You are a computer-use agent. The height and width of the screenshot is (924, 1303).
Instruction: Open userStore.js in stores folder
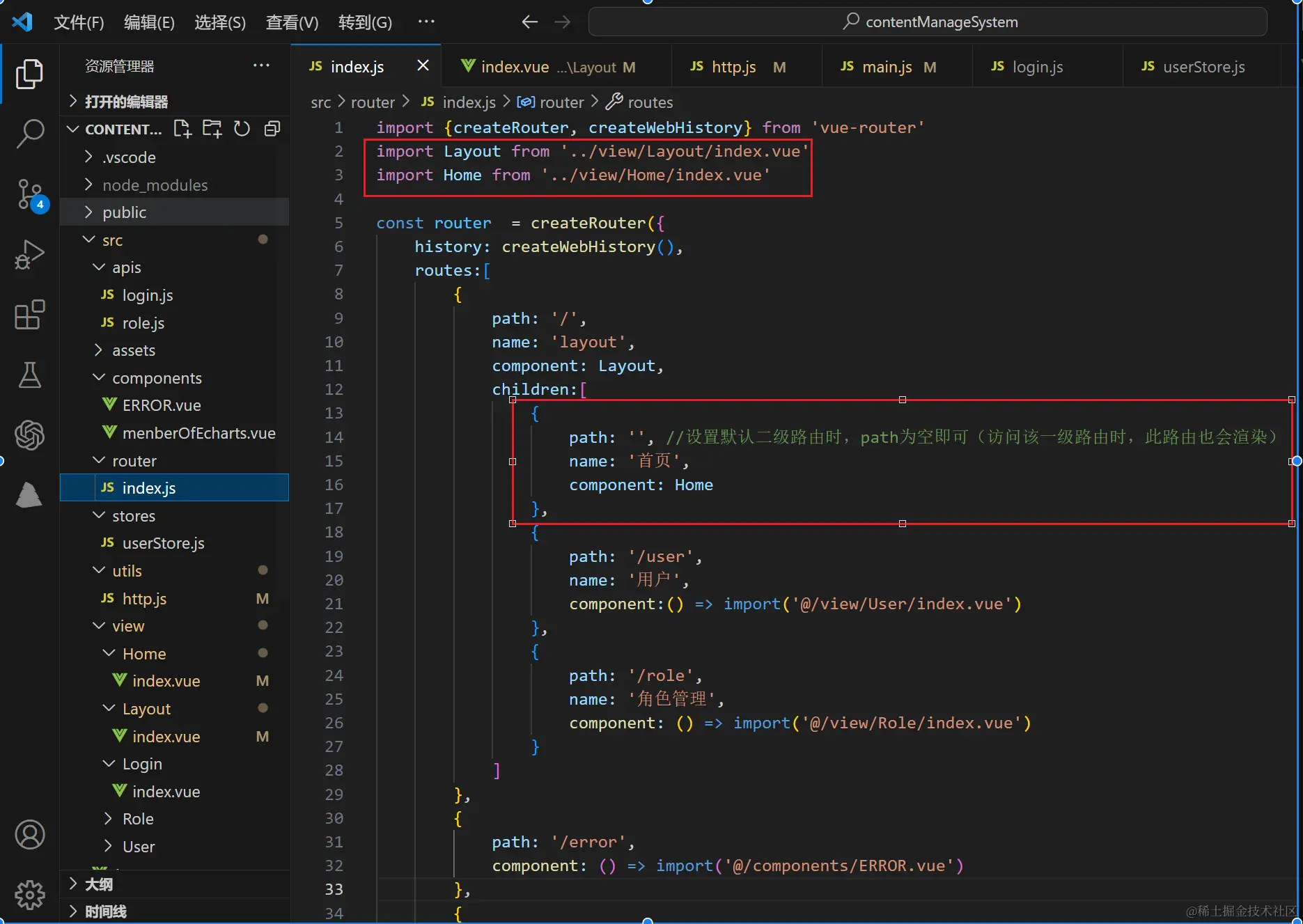175,542
